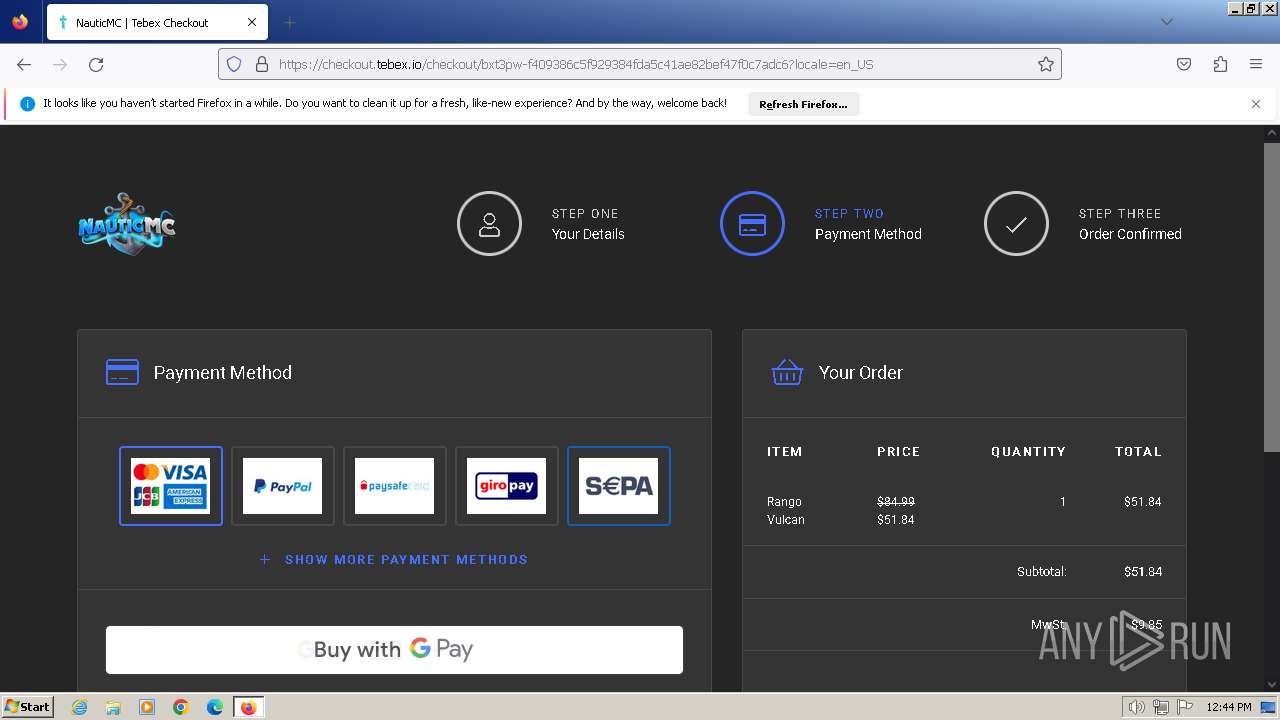Pick giropay payment method
The height and width of the screenshot is (720, 1280).
(507, 486)
